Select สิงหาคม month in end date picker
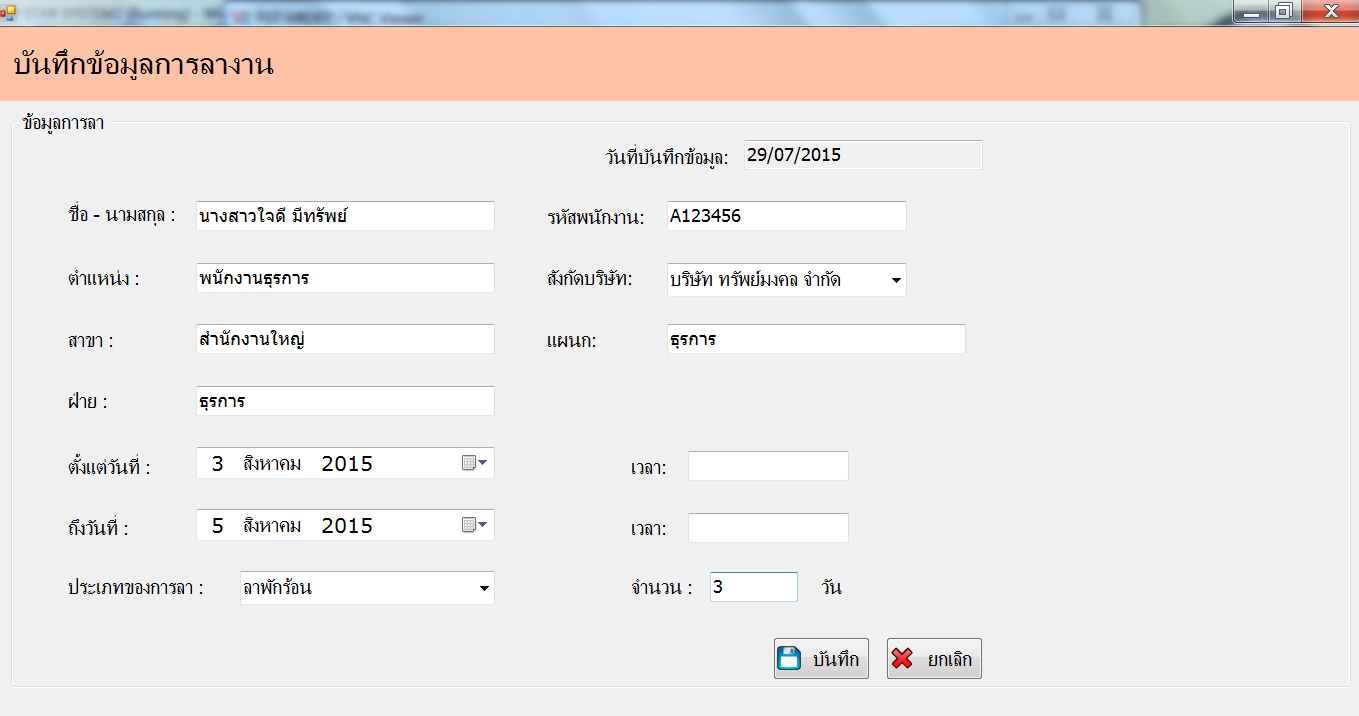 272,526
